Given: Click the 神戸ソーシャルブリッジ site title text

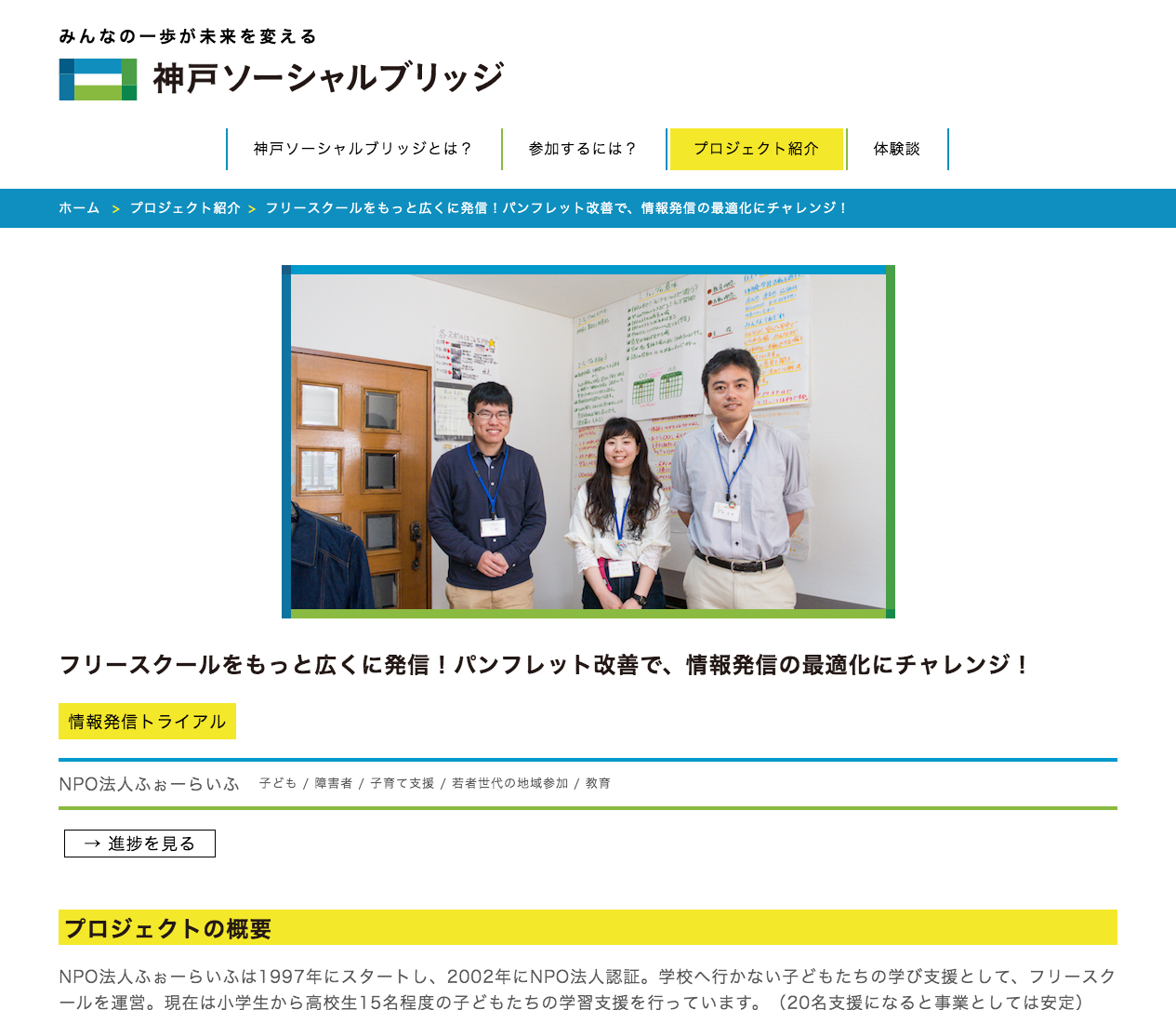Looking at the screenshot, I should coord(328,78).
